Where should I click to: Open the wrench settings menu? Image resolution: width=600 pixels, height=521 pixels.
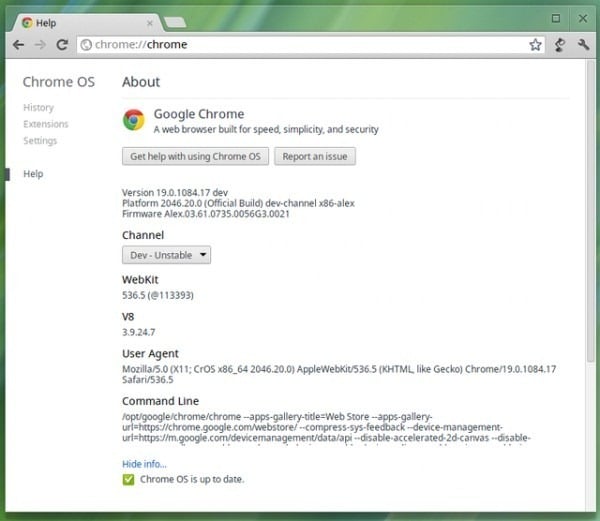[583, 45]
